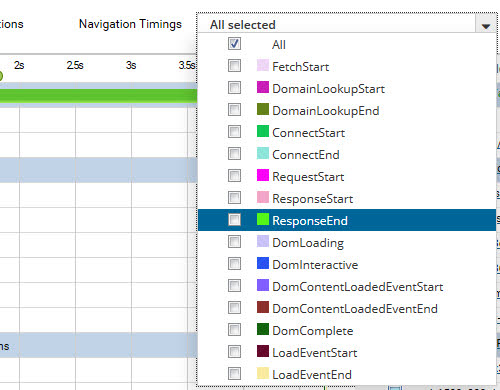This screenshot has height=390, width=500.
Task: Click the DomContentLoadedEventEnd brown swatch
Action: [263, 307]
